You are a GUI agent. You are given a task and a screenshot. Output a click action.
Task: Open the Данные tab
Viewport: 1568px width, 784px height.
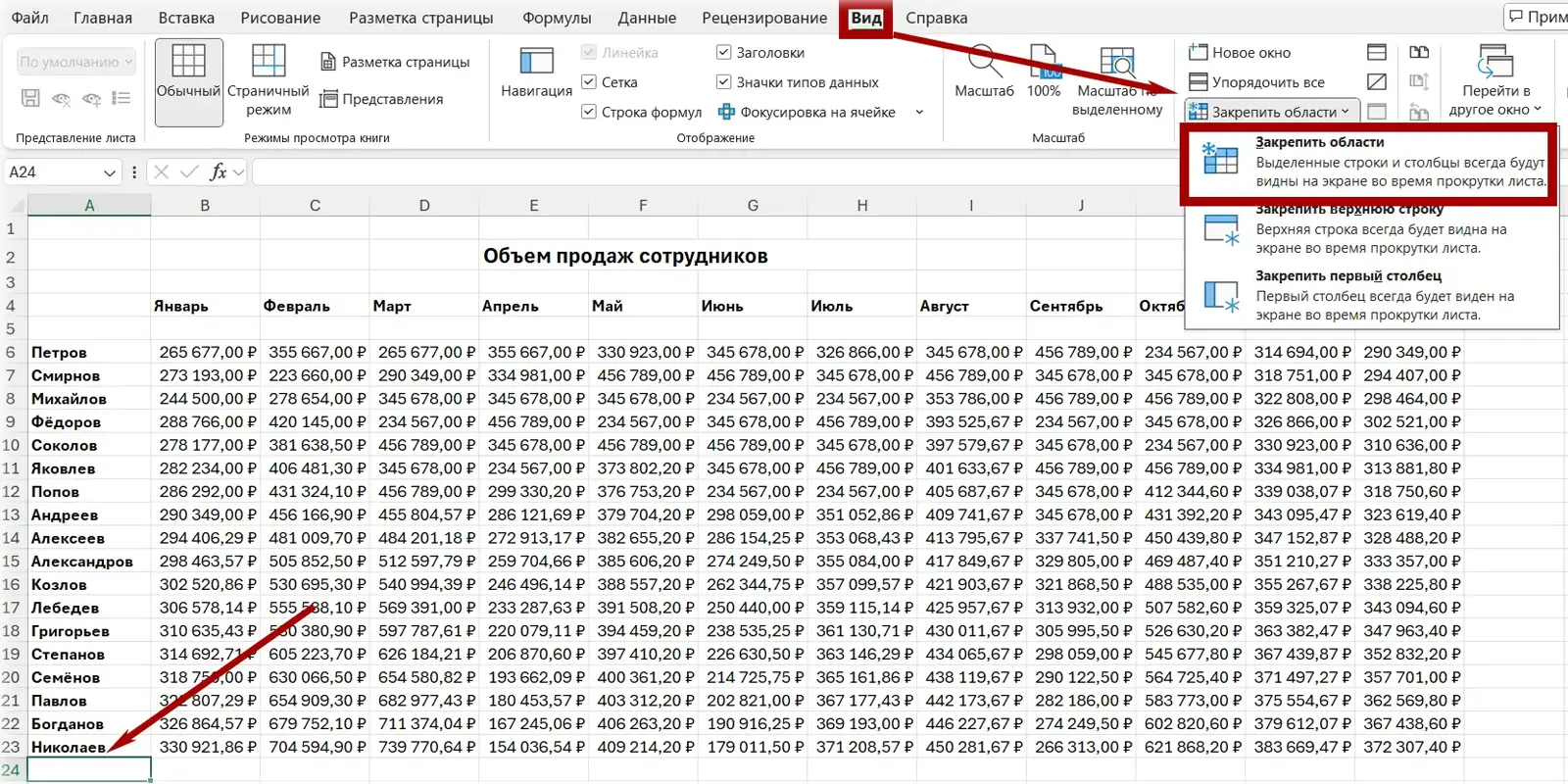click(x=647, y=18)
